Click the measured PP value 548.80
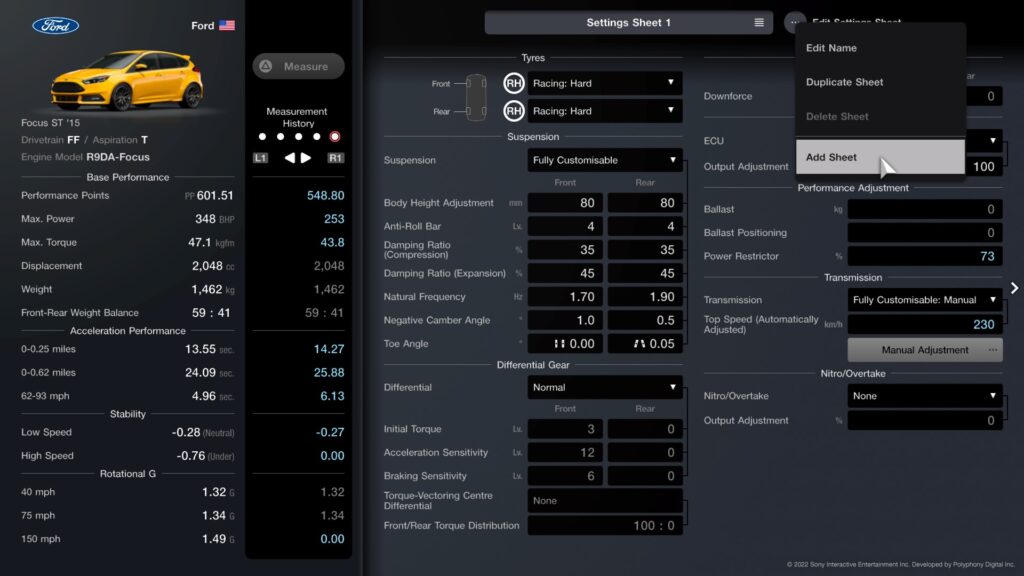The height and width of the screenshot is (576, 1024). (325, 195)
